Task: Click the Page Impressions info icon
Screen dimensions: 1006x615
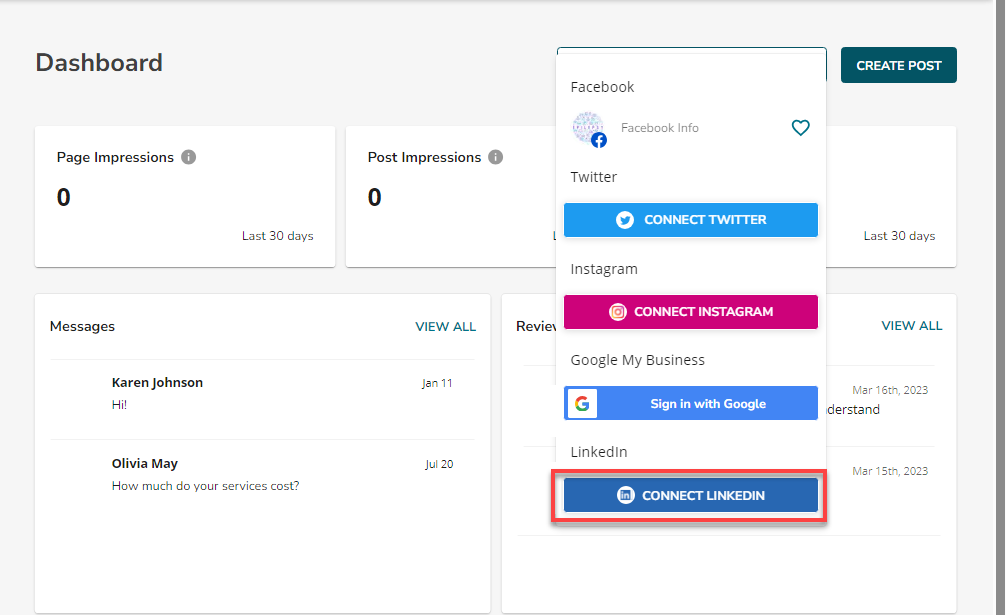Action: [x=188, y=157]
